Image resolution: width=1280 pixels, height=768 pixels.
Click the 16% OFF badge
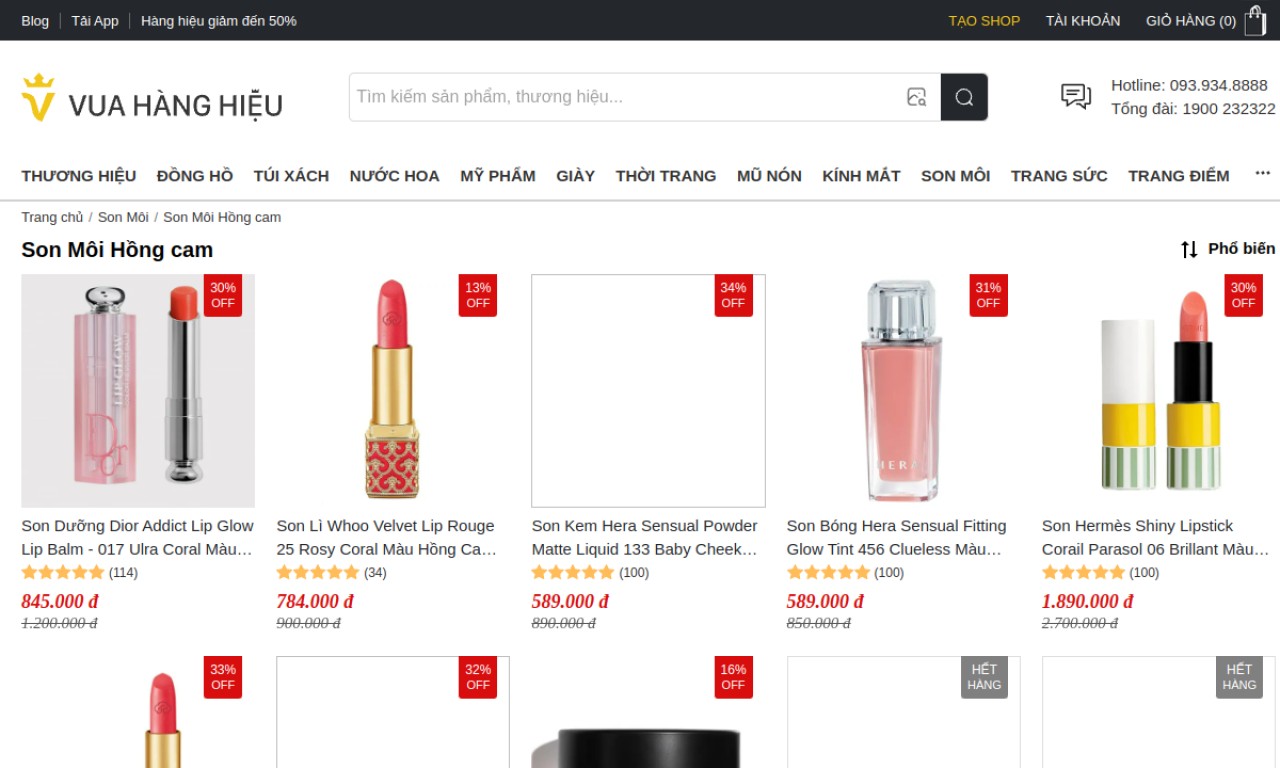click(x=733, y=677)
